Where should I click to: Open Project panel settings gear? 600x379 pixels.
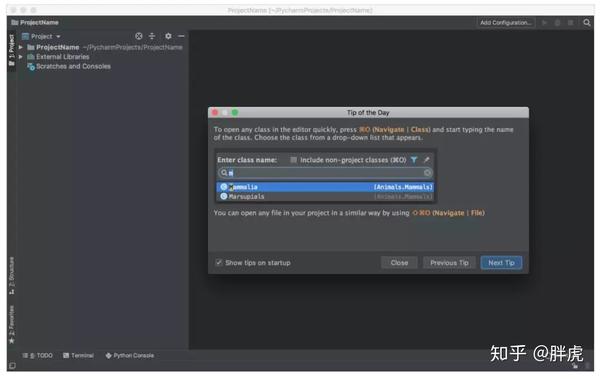[x=168, y=36]
